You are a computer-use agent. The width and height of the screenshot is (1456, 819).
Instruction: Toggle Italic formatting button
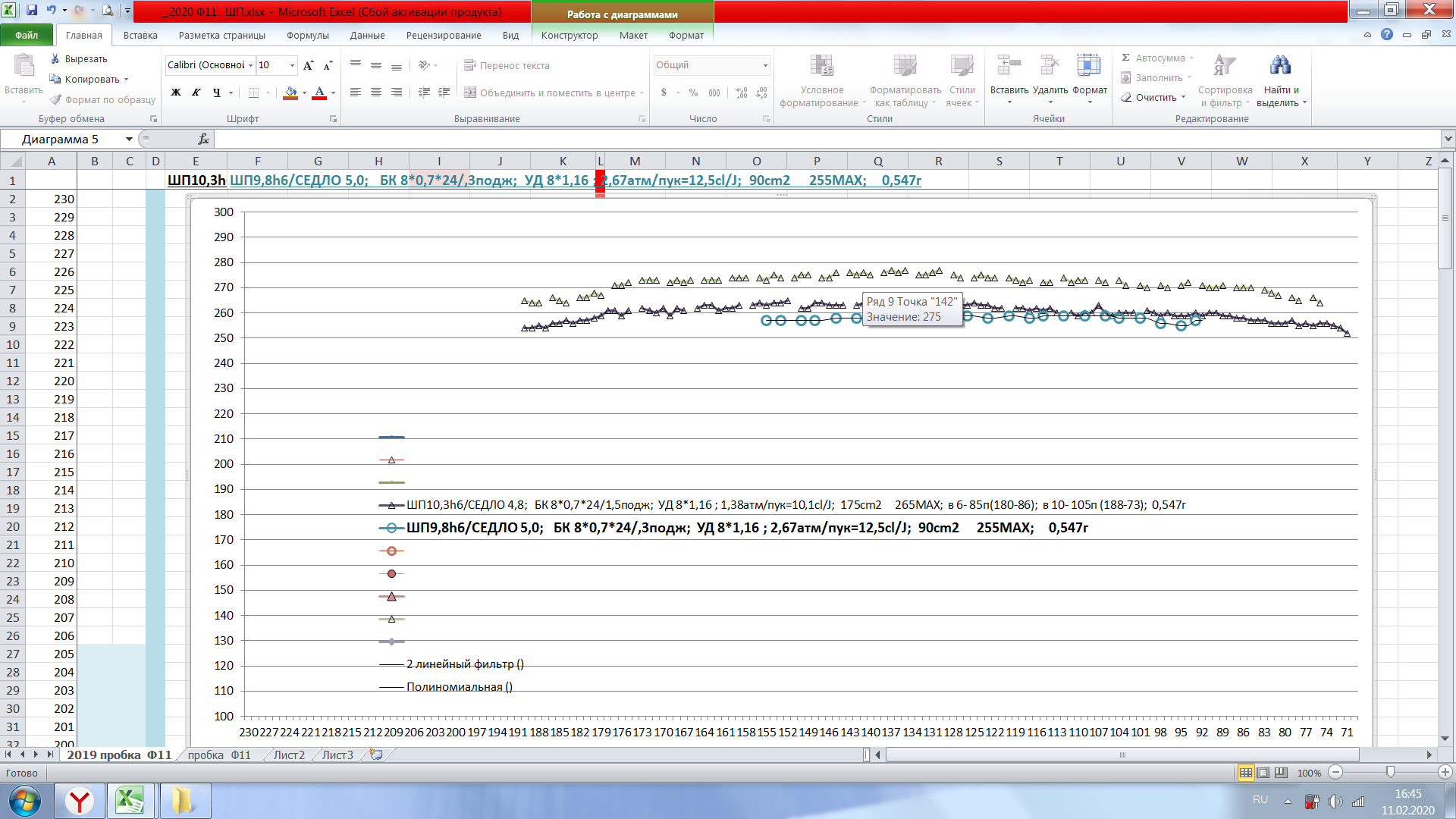pyautogui.click(x=196, y=93)
